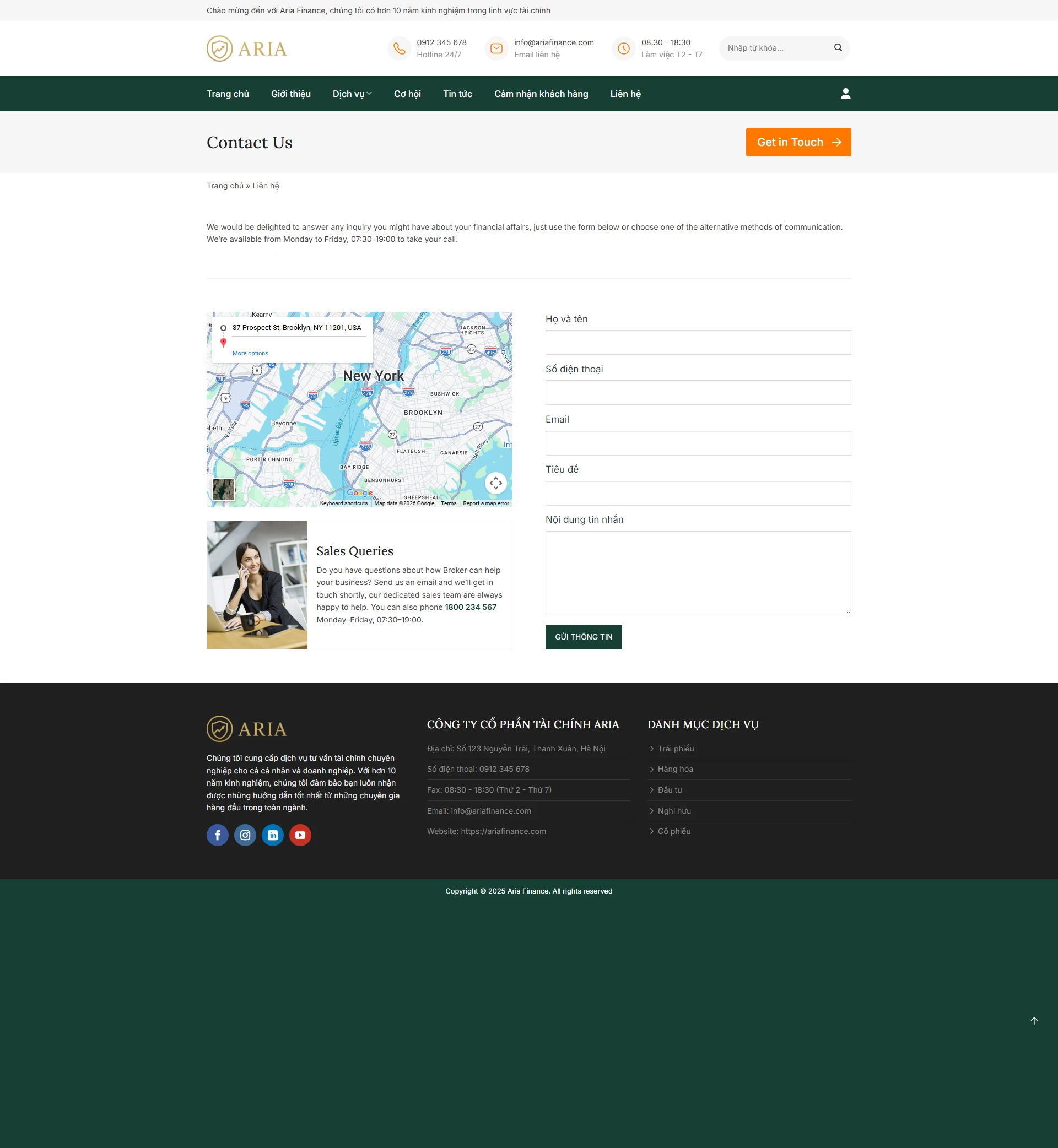The image size is (1058, 1148).
Task: Open Trái phiếu service link in footer
Action: pyautogui.click(x=676, y=749)
